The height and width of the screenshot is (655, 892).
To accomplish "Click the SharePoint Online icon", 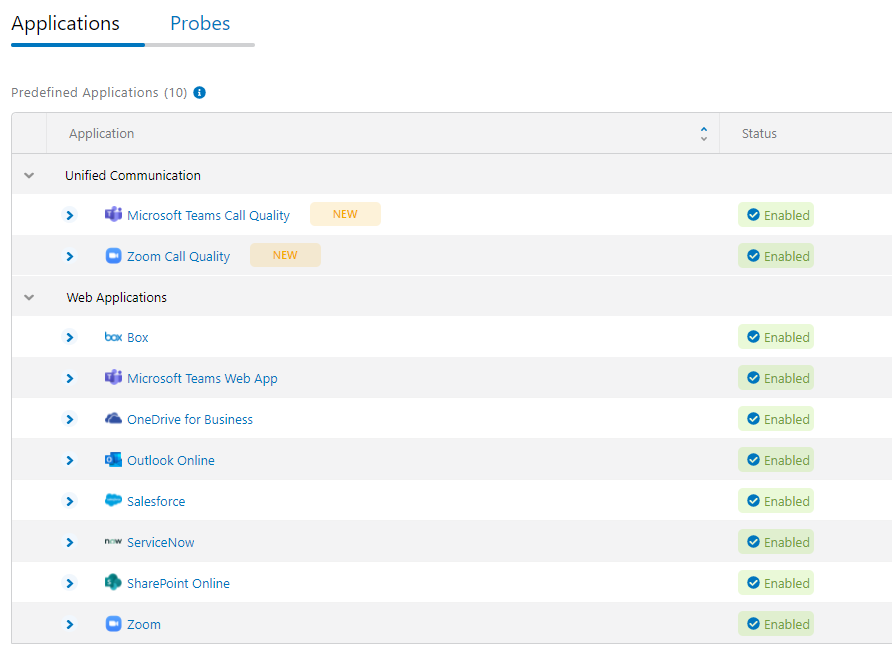I will point(113,582).
